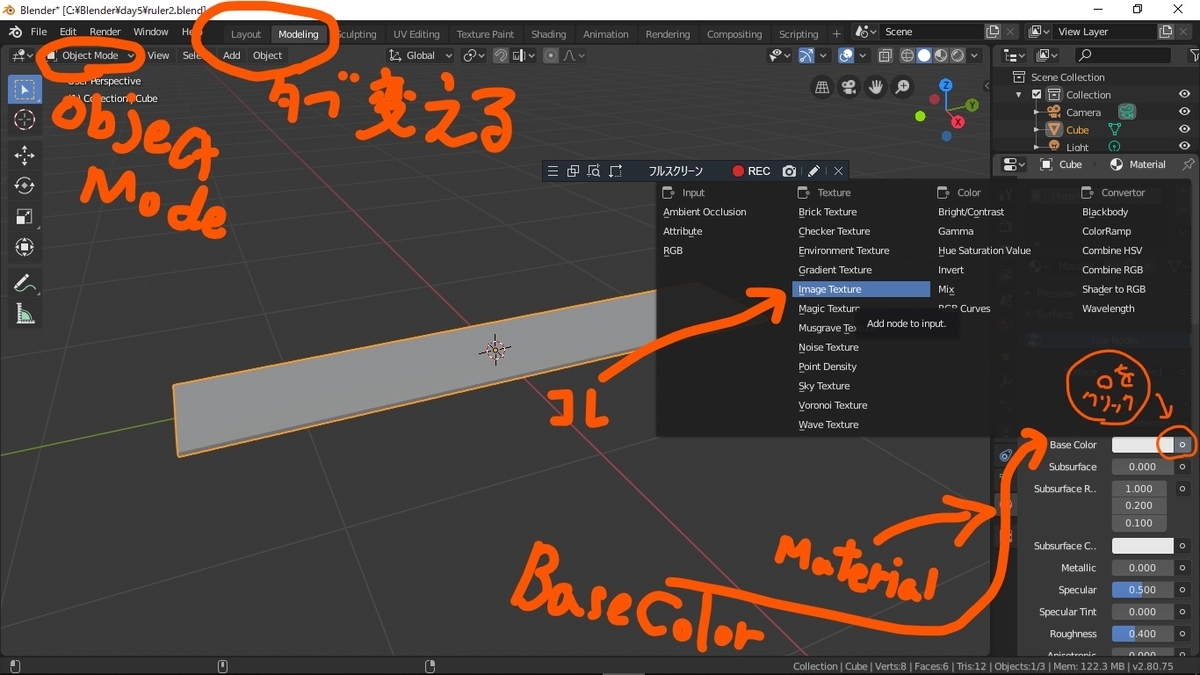Click the magnifier zoom view icon

point(903,87)
